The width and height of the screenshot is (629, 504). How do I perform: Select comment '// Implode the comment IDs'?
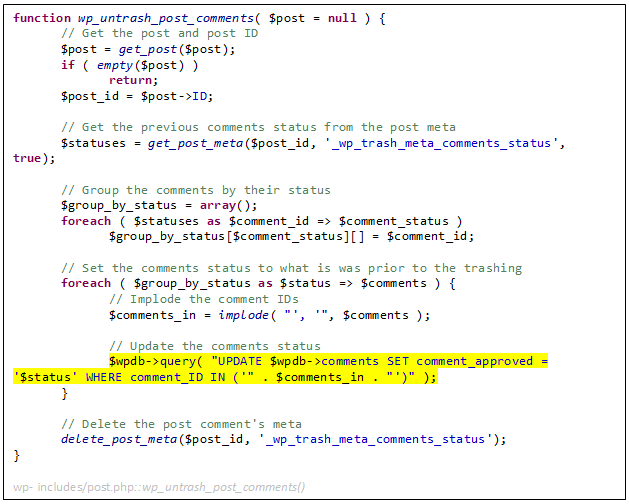[x=204, y=299]
